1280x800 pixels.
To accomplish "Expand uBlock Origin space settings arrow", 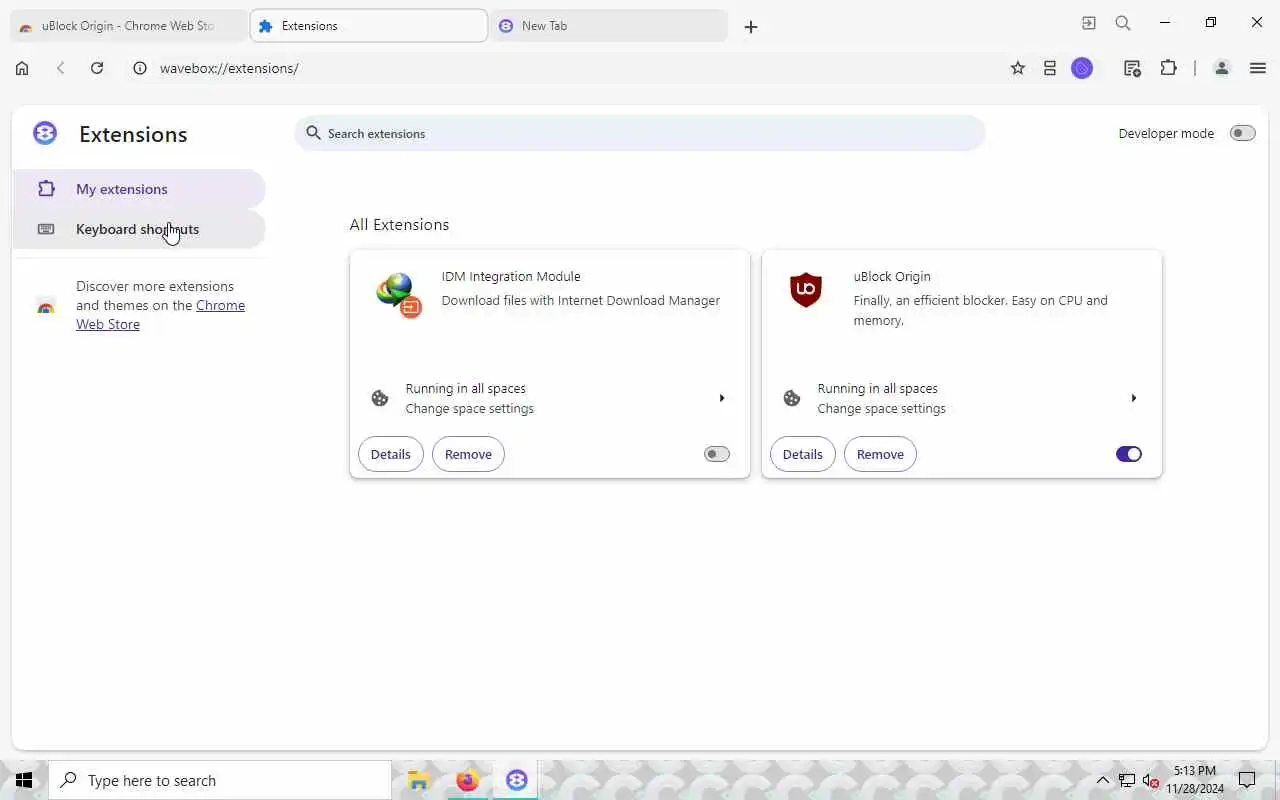I will tap(1134, 398).
